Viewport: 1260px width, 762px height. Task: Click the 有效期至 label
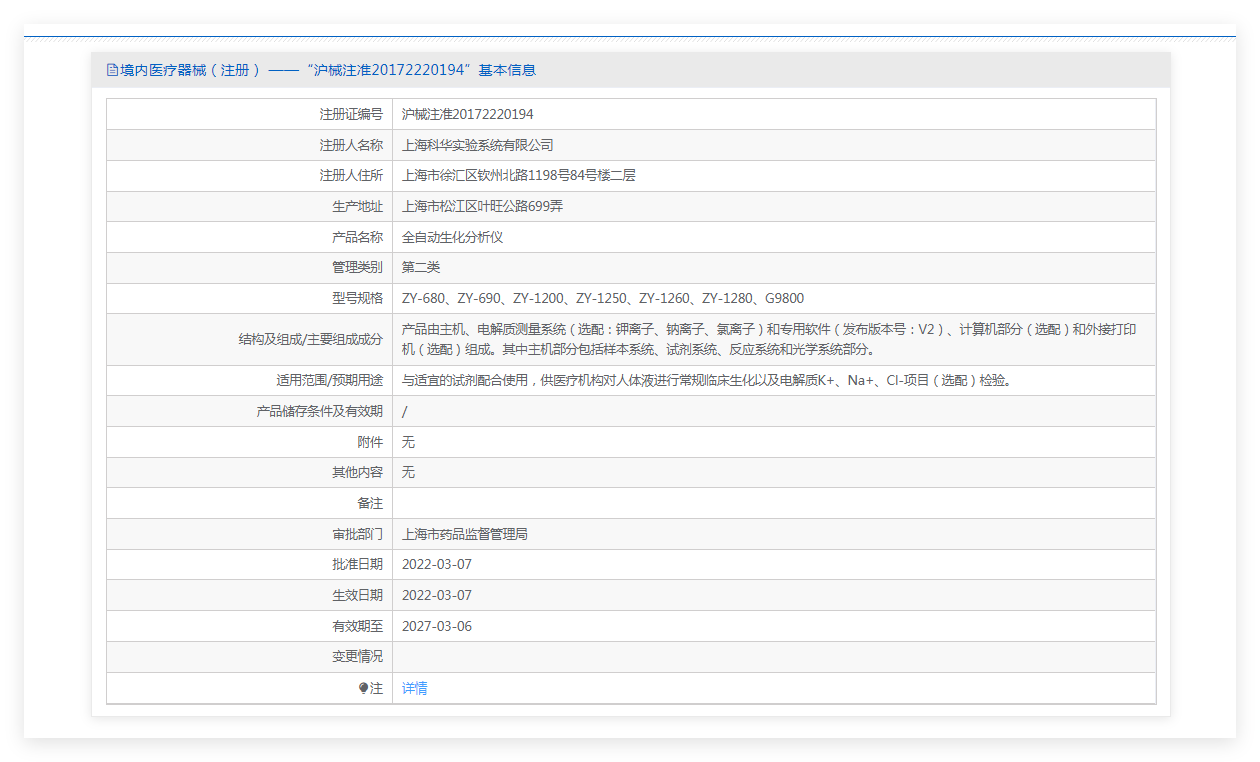[x=357, y=626]
